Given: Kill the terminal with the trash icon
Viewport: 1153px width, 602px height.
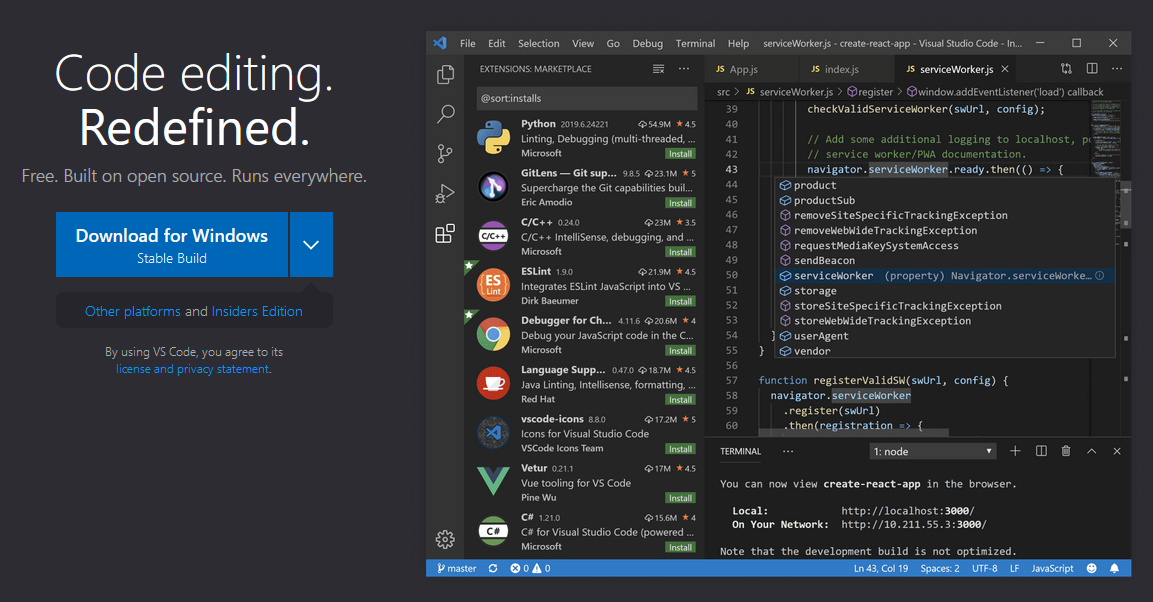Looking at the screenshot, I should coord(1065,451).
